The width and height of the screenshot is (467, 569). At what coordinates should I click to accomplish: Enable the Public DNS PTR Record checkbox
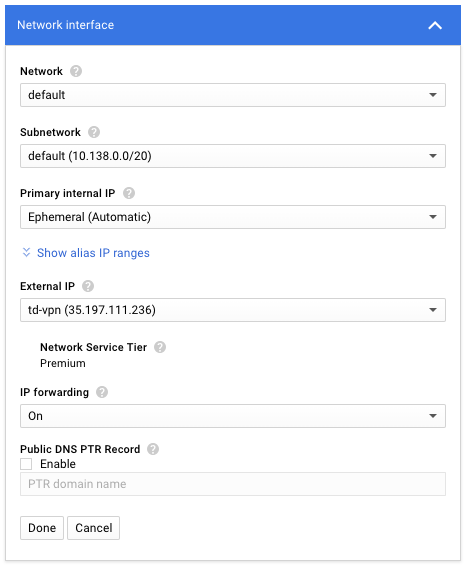[26, 464]
